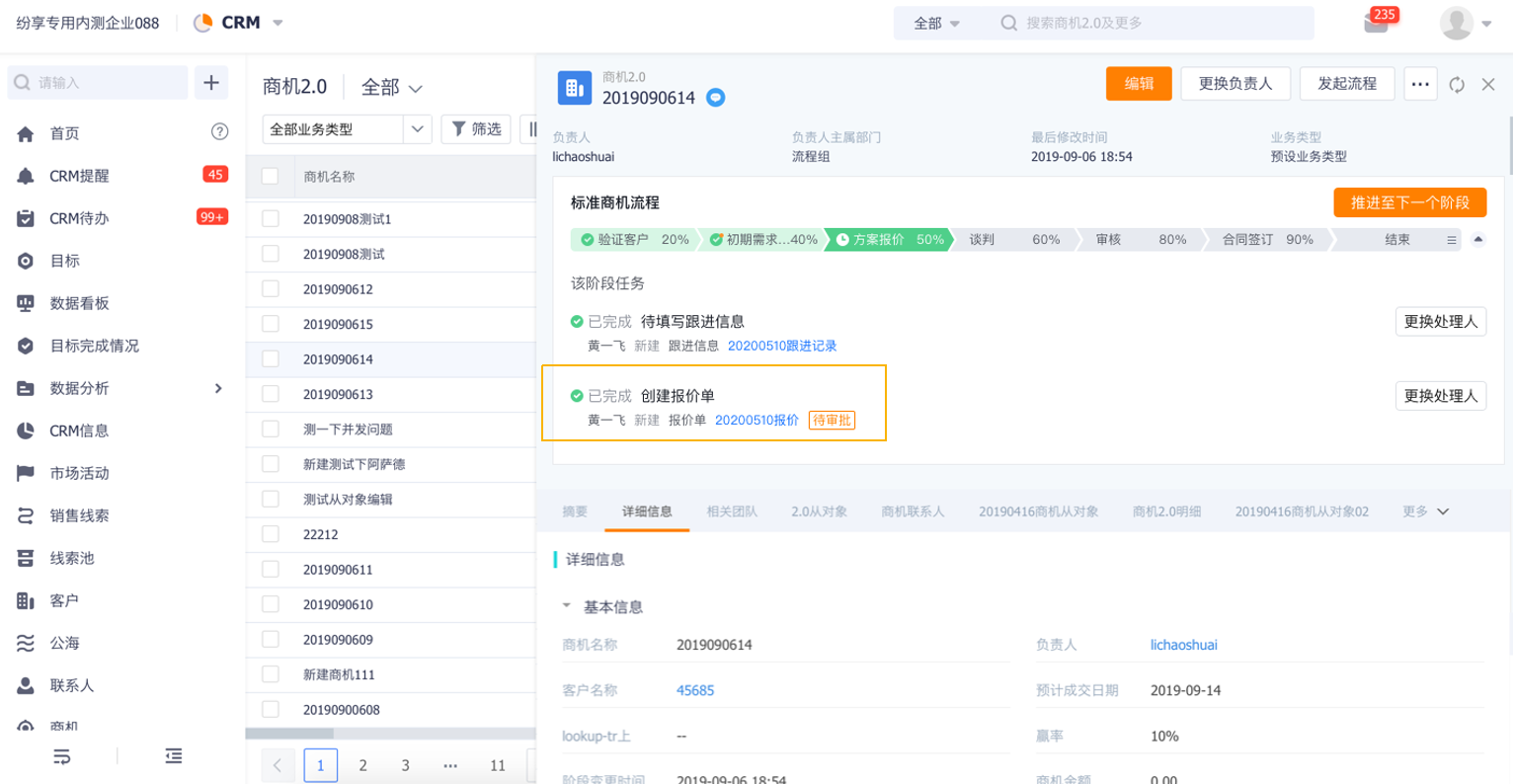The image size is (1513, 784).
Task: Click the 更换负责人 button
Action: (x=1235, y=84)
